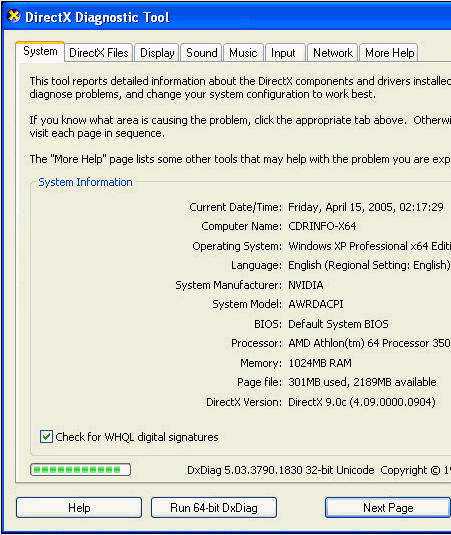This screenshot has width=451, height=535.
Task: Go to the Sound tab
Action: tap(202, 53)
